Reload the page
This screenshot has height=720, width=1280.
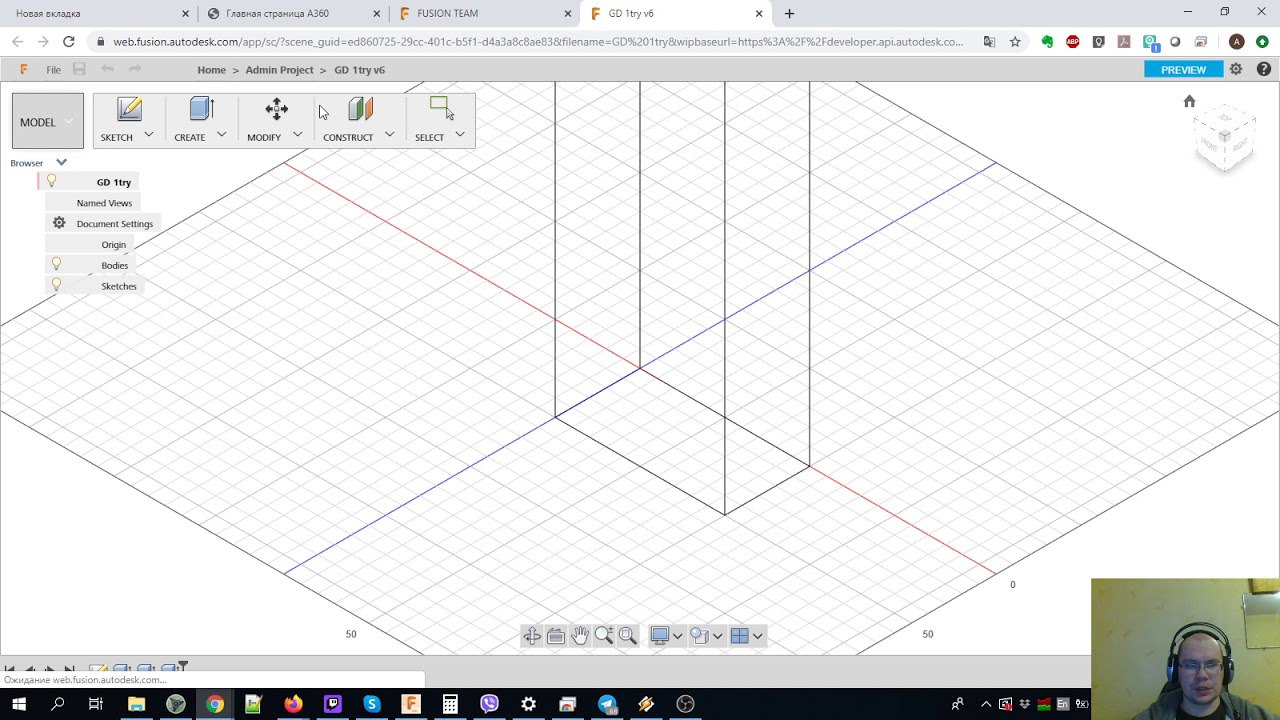[68, 42]
